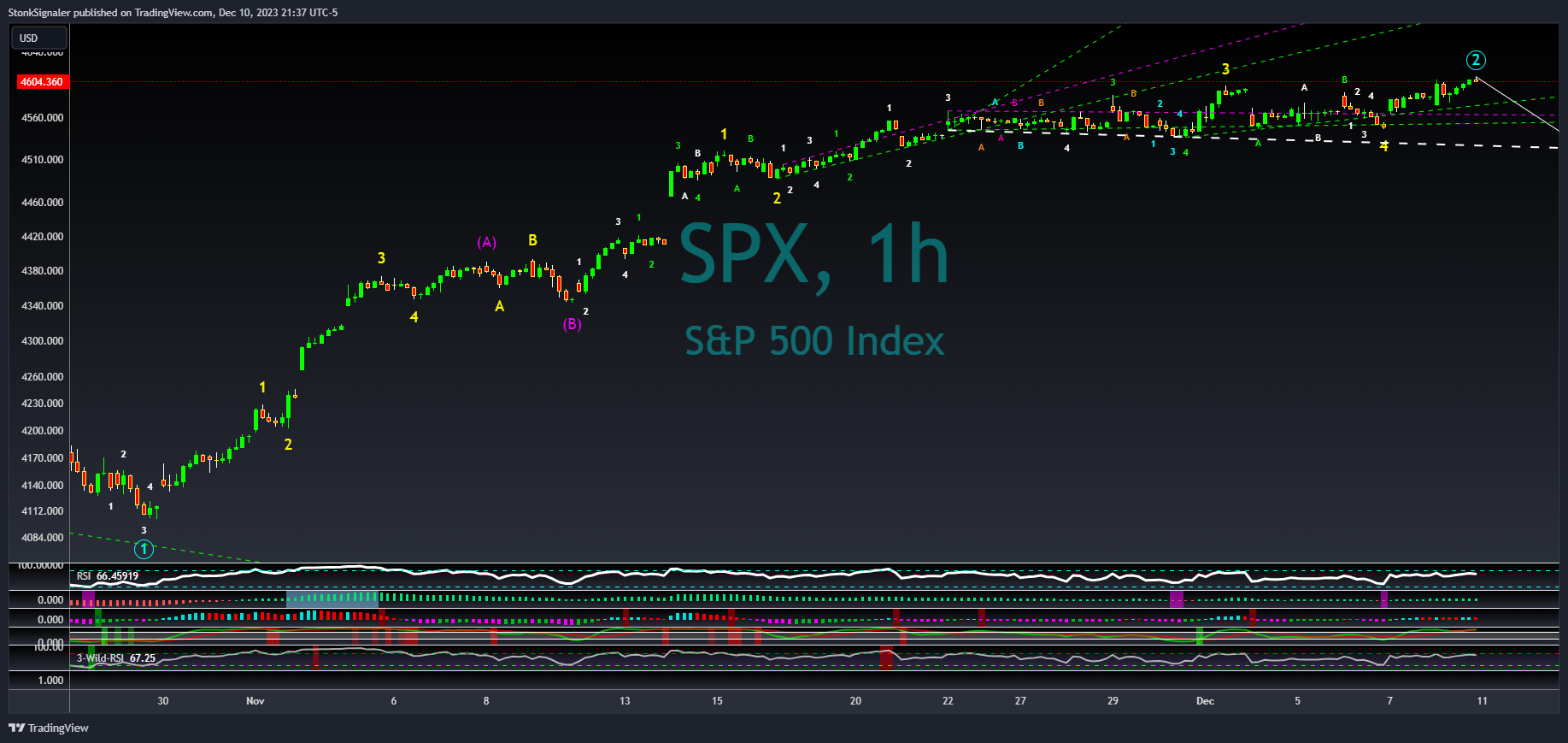
Task: Click the 4300.000 price axis label
Action: (x=42, y=341)
